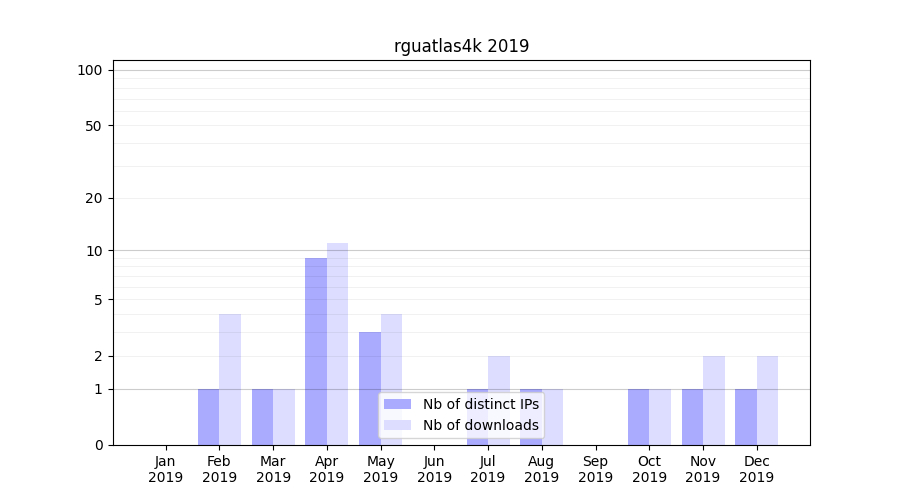The width and height of the screenshot is (900, 500).
Task: Click the April downloads bar
Action: 337,344
